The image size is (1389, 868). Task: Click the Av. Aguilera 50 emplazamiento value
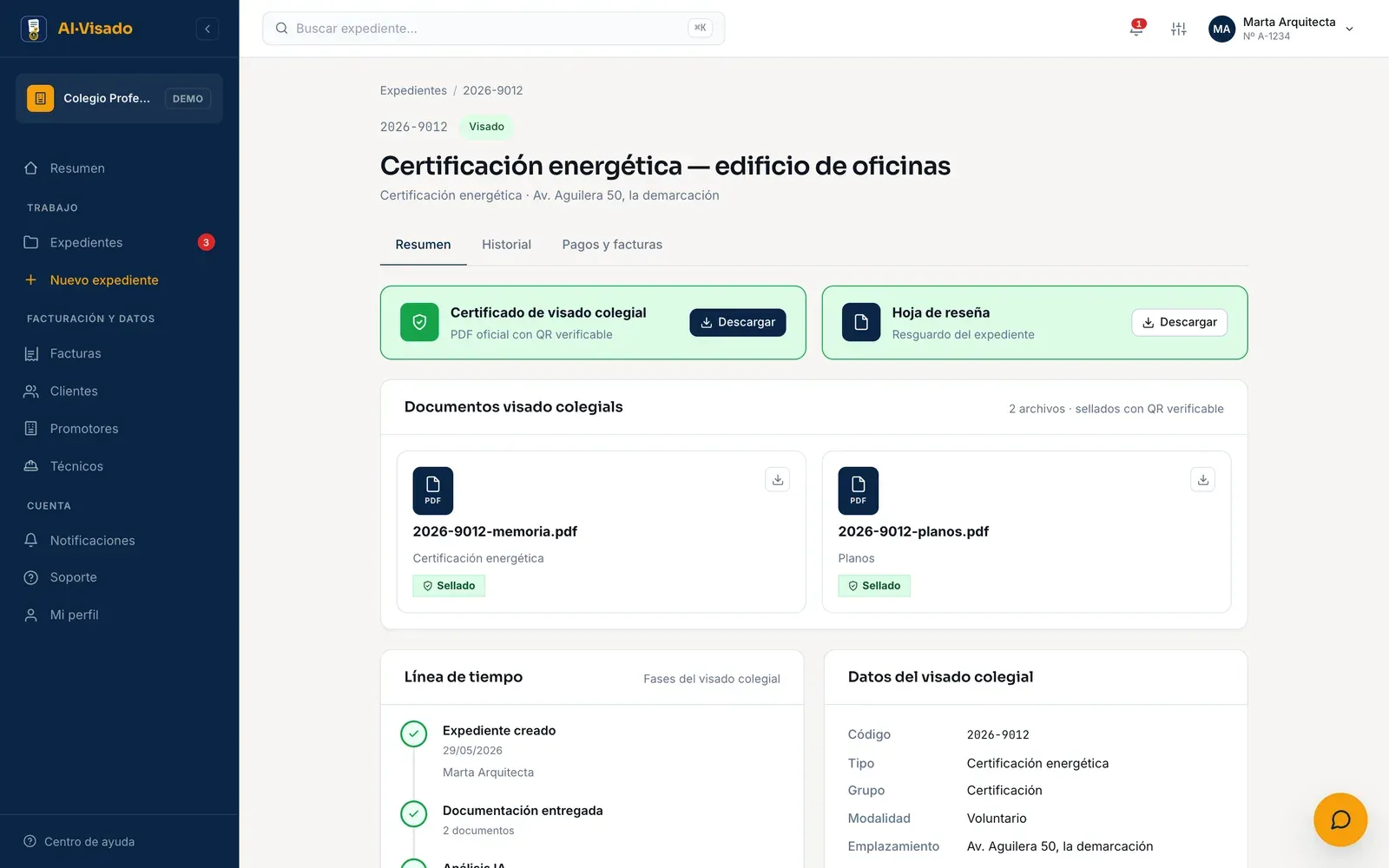click(1060, 846)
